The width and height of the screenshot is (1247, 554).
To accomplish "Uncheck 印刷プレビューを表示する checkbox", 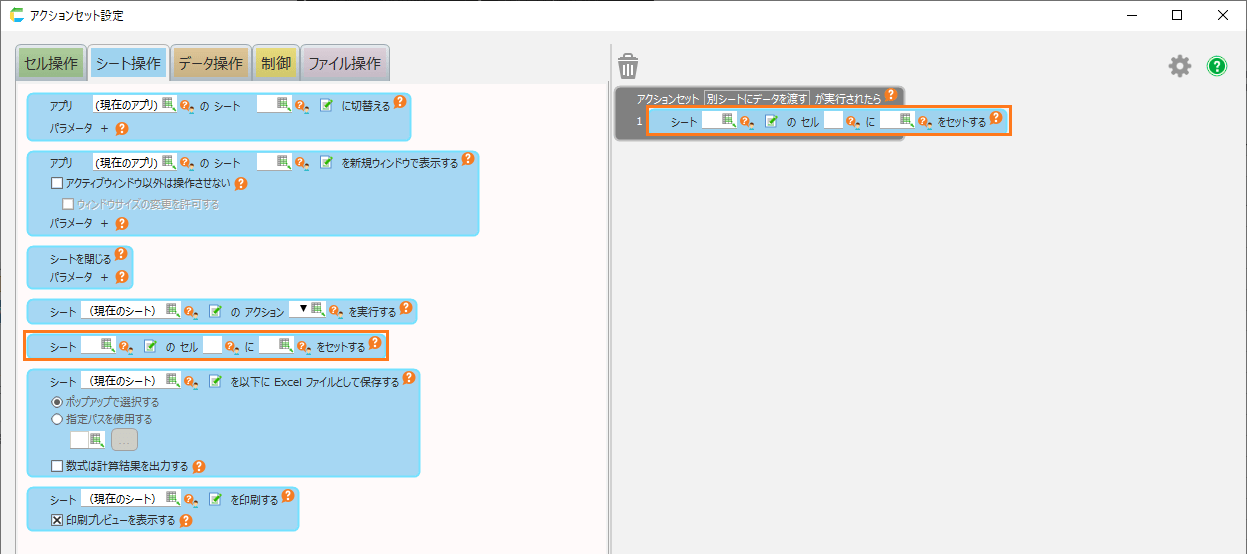I will coord(57,520).
